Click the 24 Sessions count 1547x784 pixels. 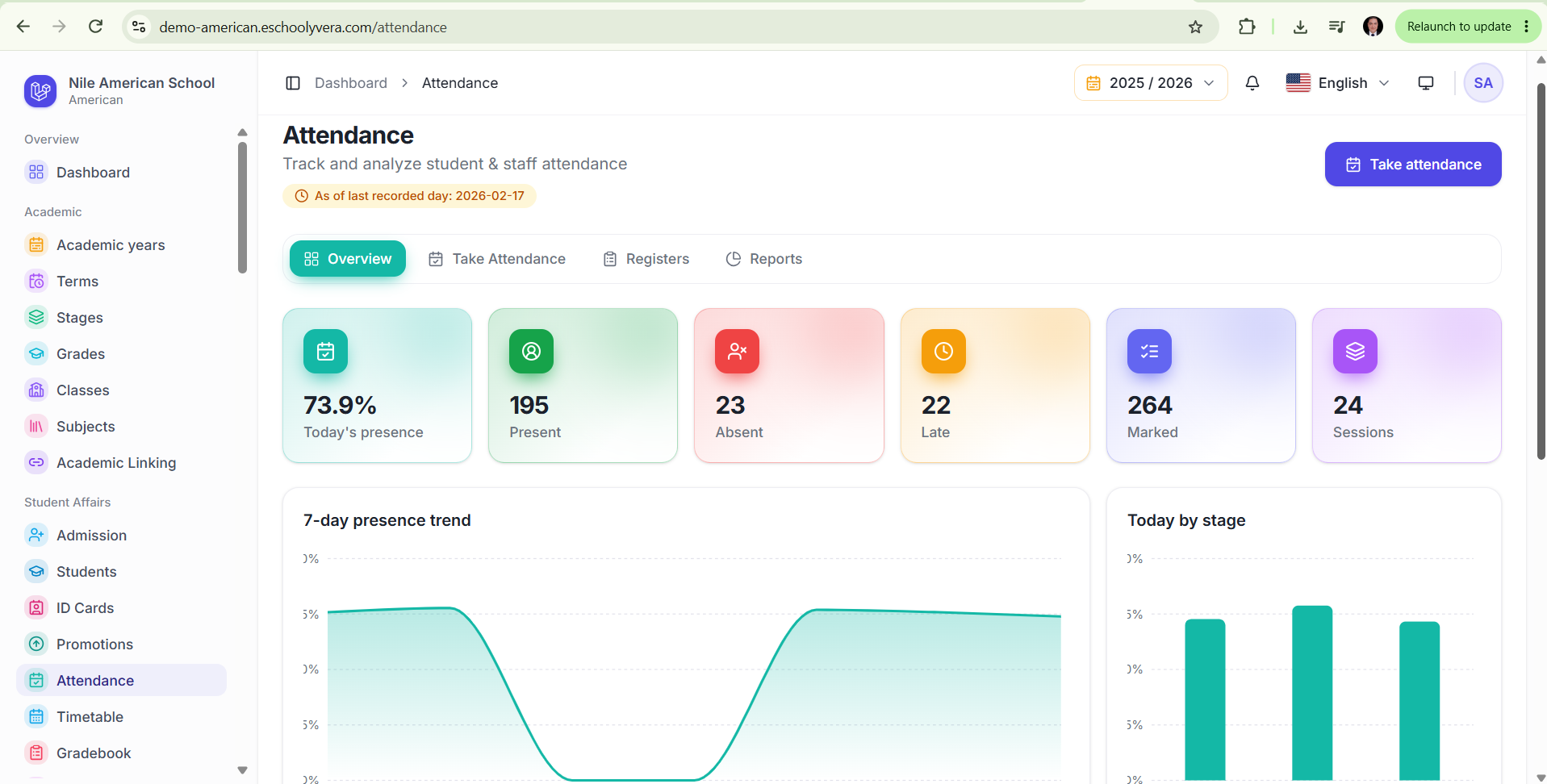[x=1348, y=405]
